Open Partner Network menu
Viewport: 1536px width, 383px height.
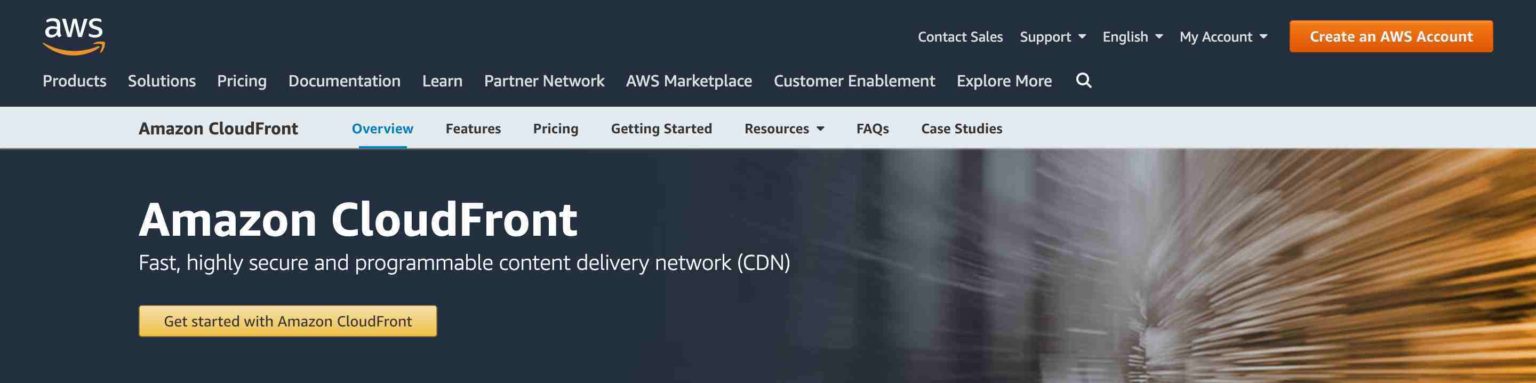544,81
